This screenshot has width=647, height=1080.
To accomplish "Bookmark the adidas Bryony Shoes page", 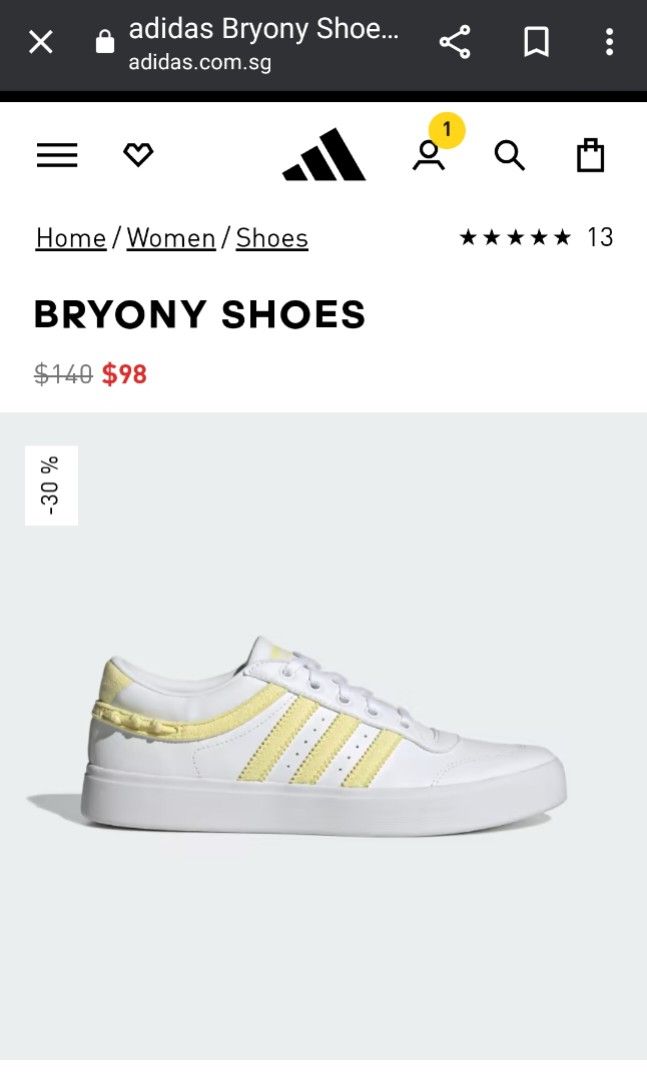I will point(536,42).
